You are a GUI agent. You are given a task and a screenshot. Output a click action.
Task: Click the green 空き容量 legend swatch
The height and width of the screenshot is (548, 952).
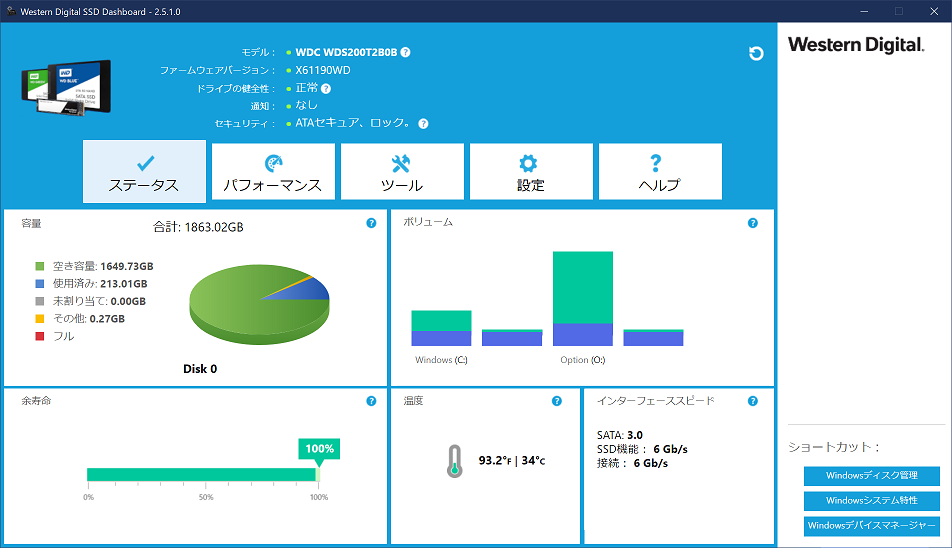click(40, 266)
